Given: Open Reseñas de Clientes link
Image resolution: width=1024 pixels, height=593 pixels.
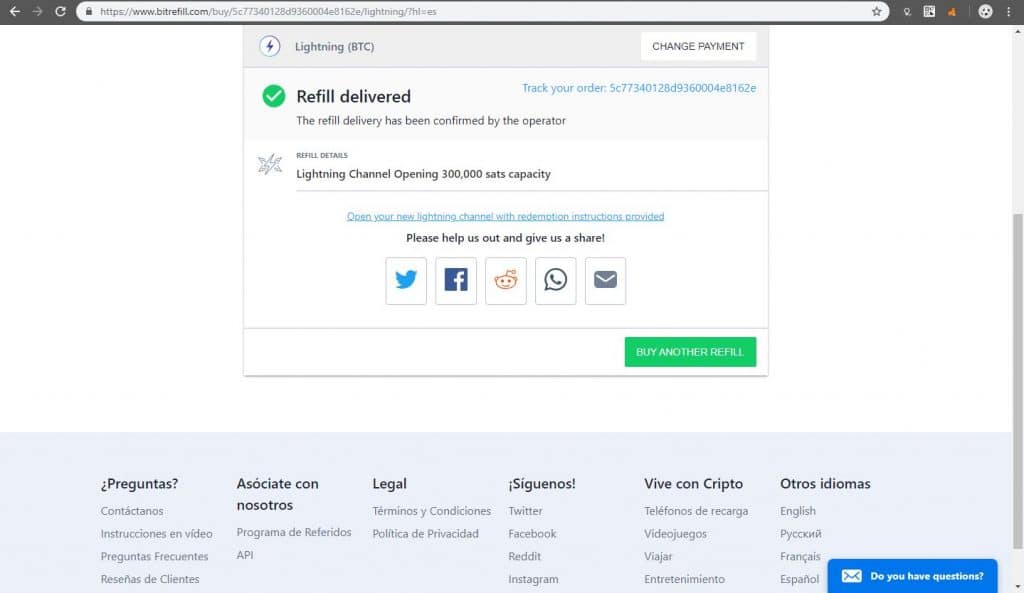Looking at the screenshot, I should click(x=150, y=579).
